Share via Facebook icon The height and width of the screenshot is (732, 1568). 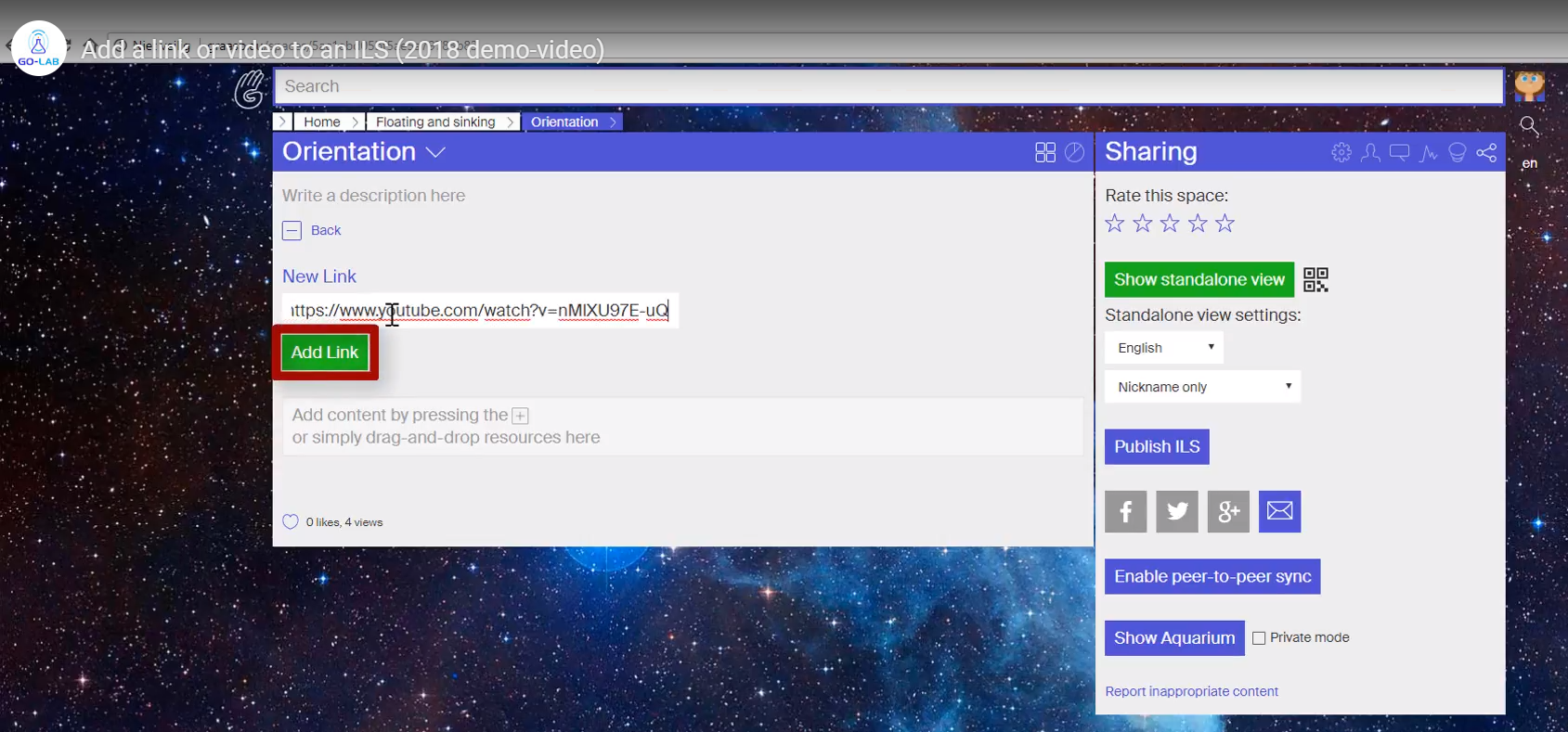coord(1125,511)
